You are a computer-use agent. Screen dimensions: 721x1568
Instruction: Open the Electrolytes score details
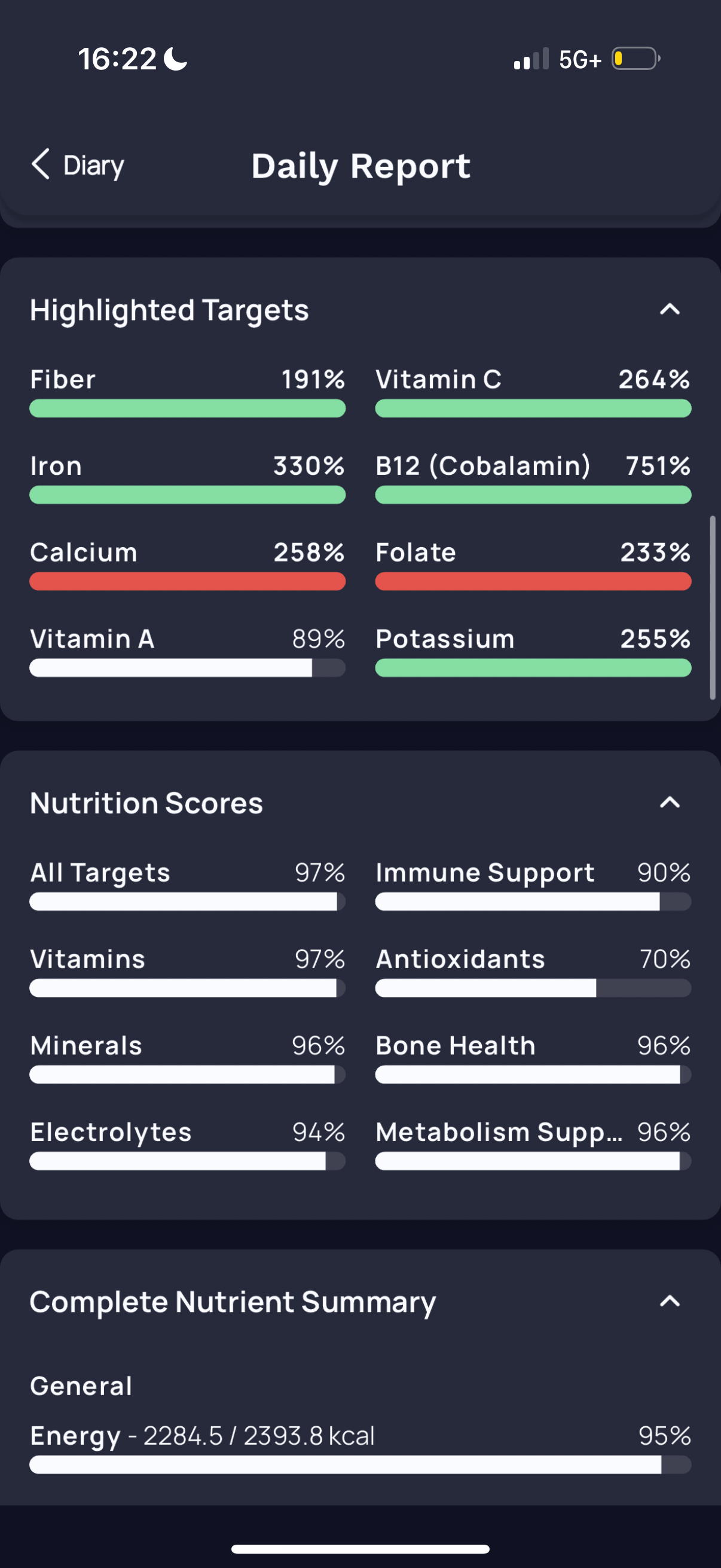click(x=187, y=1145)
